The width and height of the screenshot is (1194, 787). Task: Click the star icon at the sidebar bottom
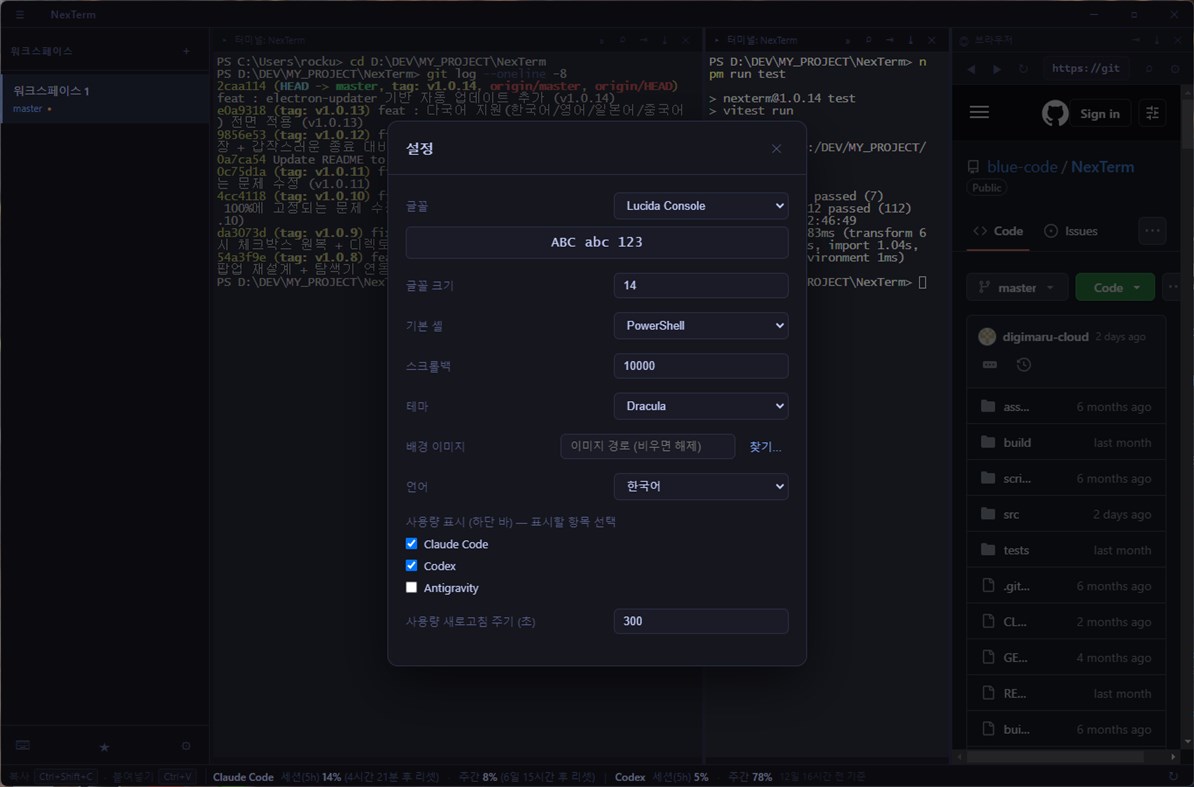[x=104, y=747]
